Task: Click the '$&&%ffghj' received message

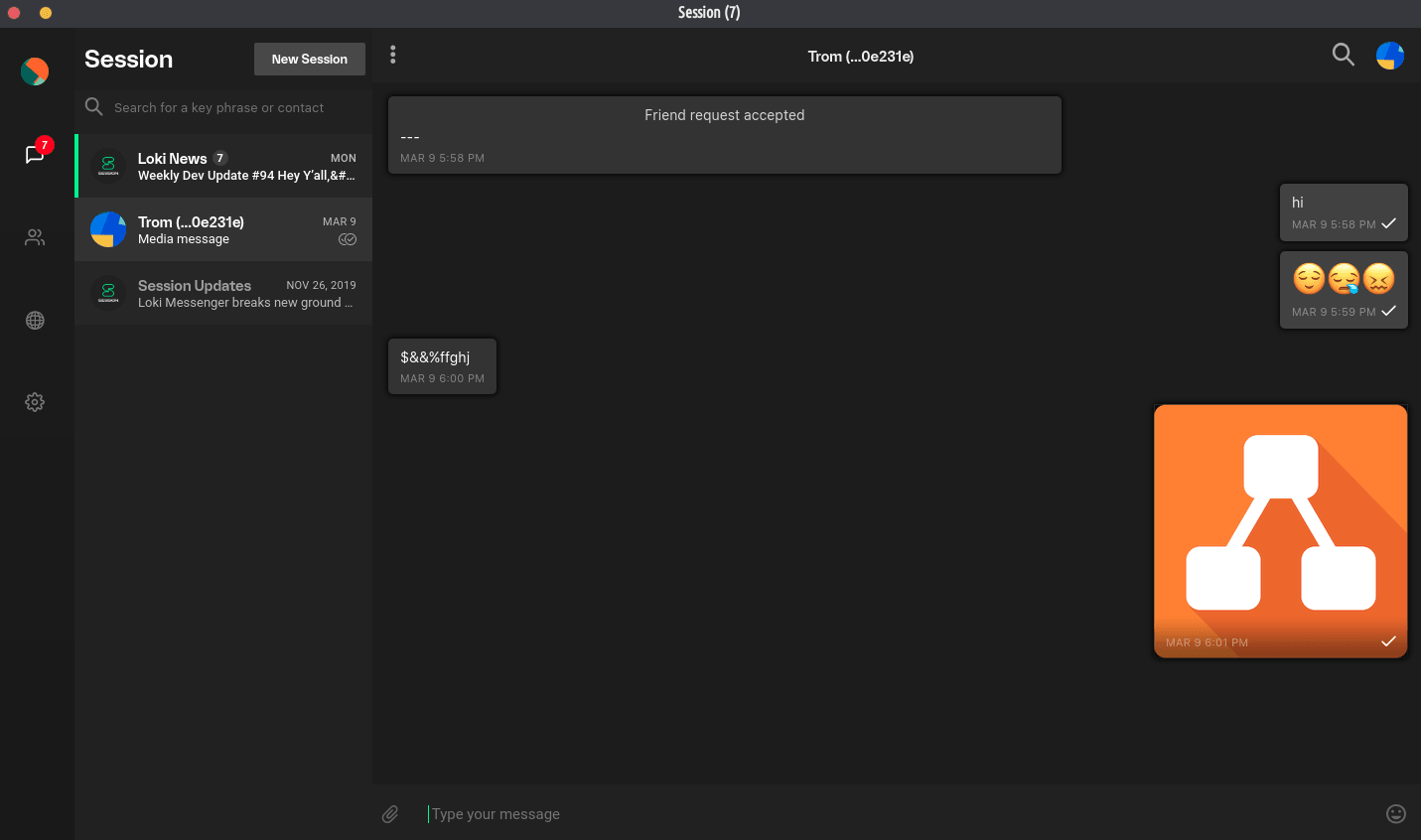Action: [x=442, y=366]
